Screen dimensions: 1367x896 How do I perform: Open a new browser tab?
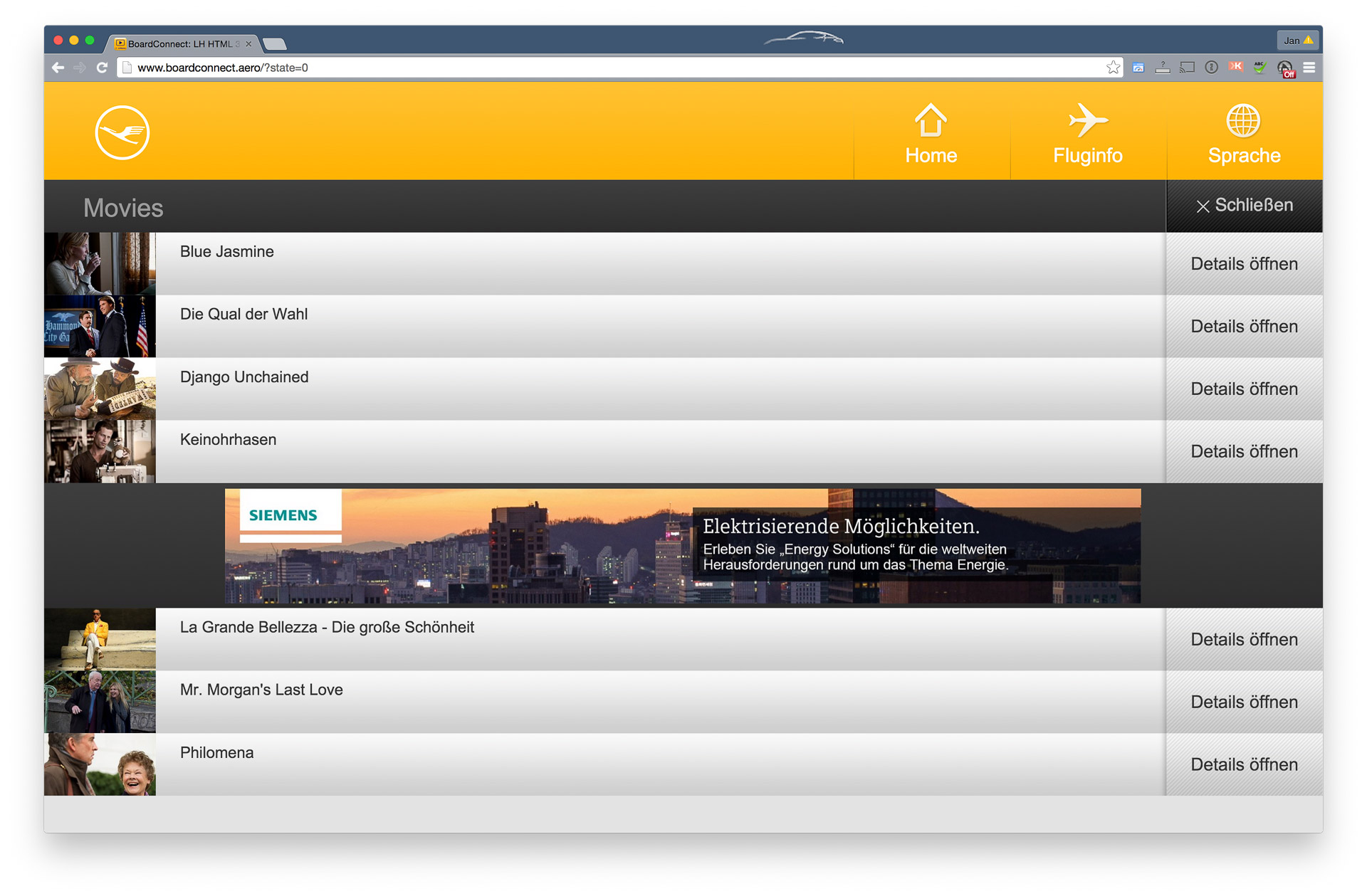[275, 44]
